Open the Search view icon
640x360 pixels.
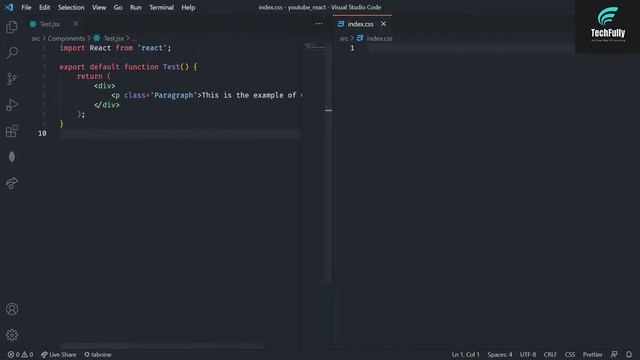pyautogui.click(x=12, y=53)
